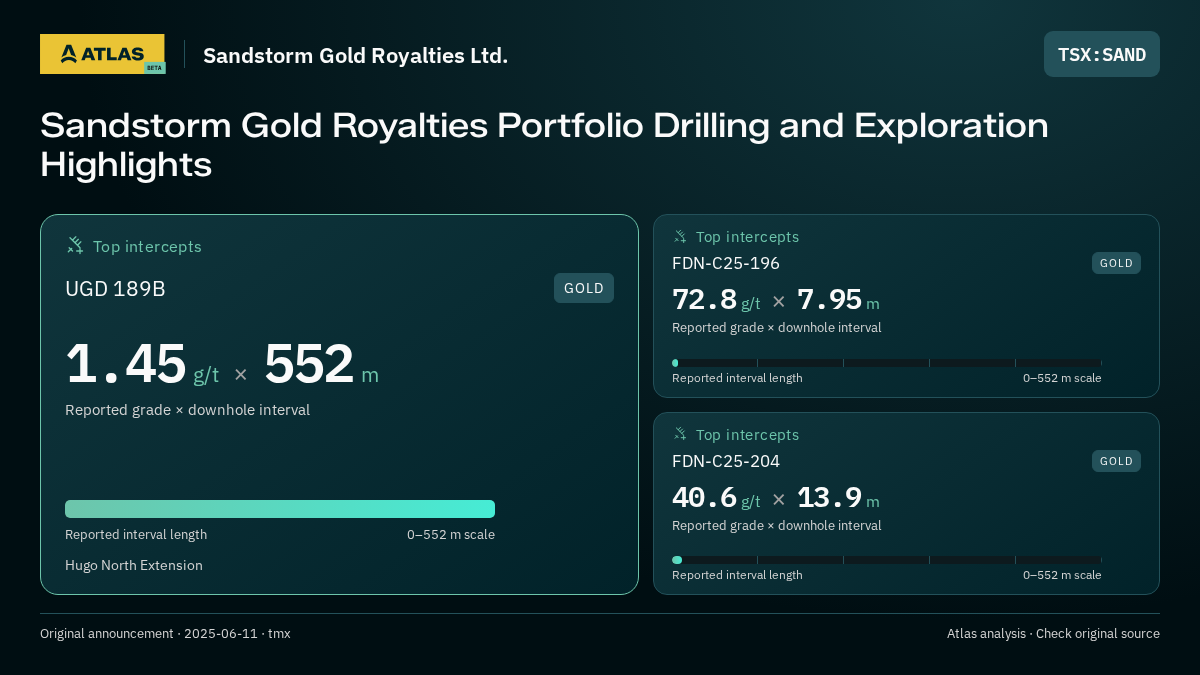
Task: Click Reported interval length label in FDN-C25-196 card
Action: (x=737, y=378)
